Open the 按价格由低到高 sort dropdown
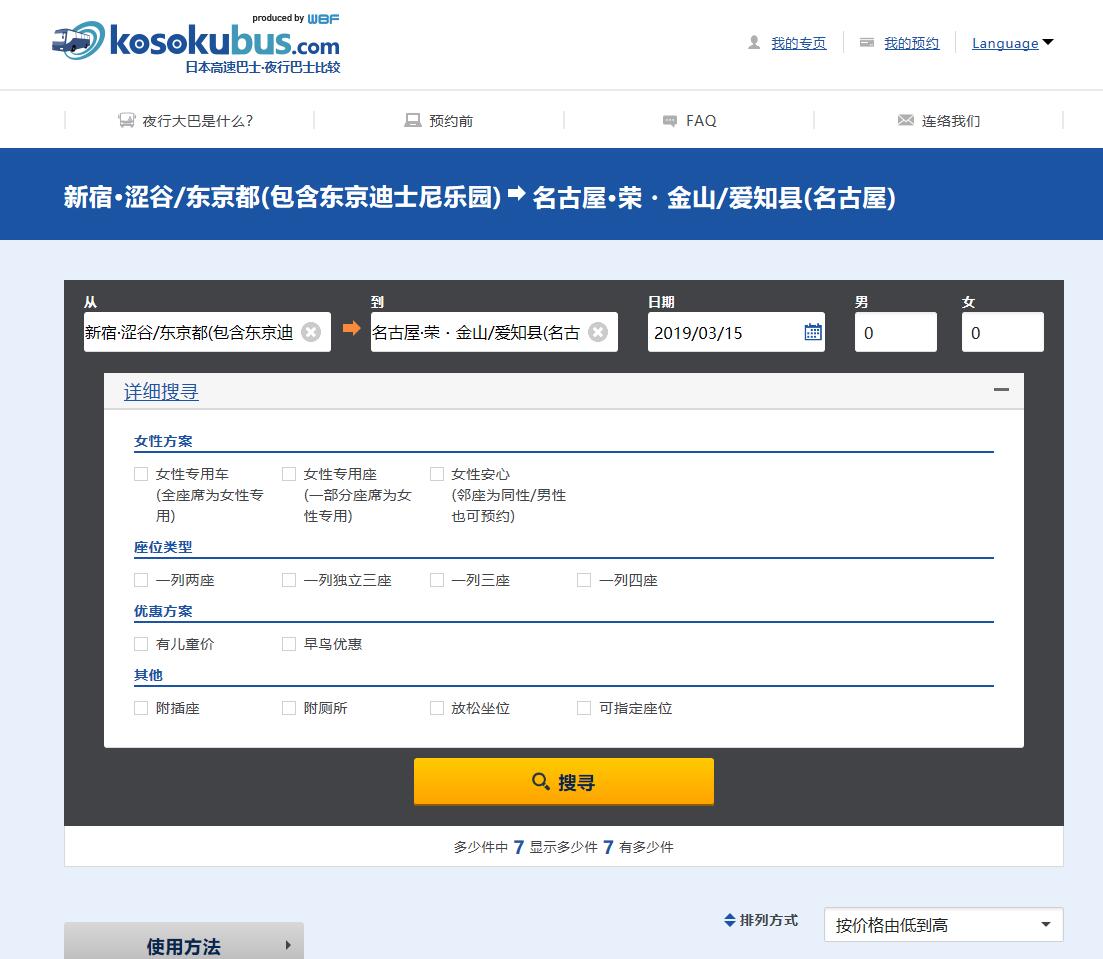Screen dimensions: 1103x959 (x=941, y=925)
